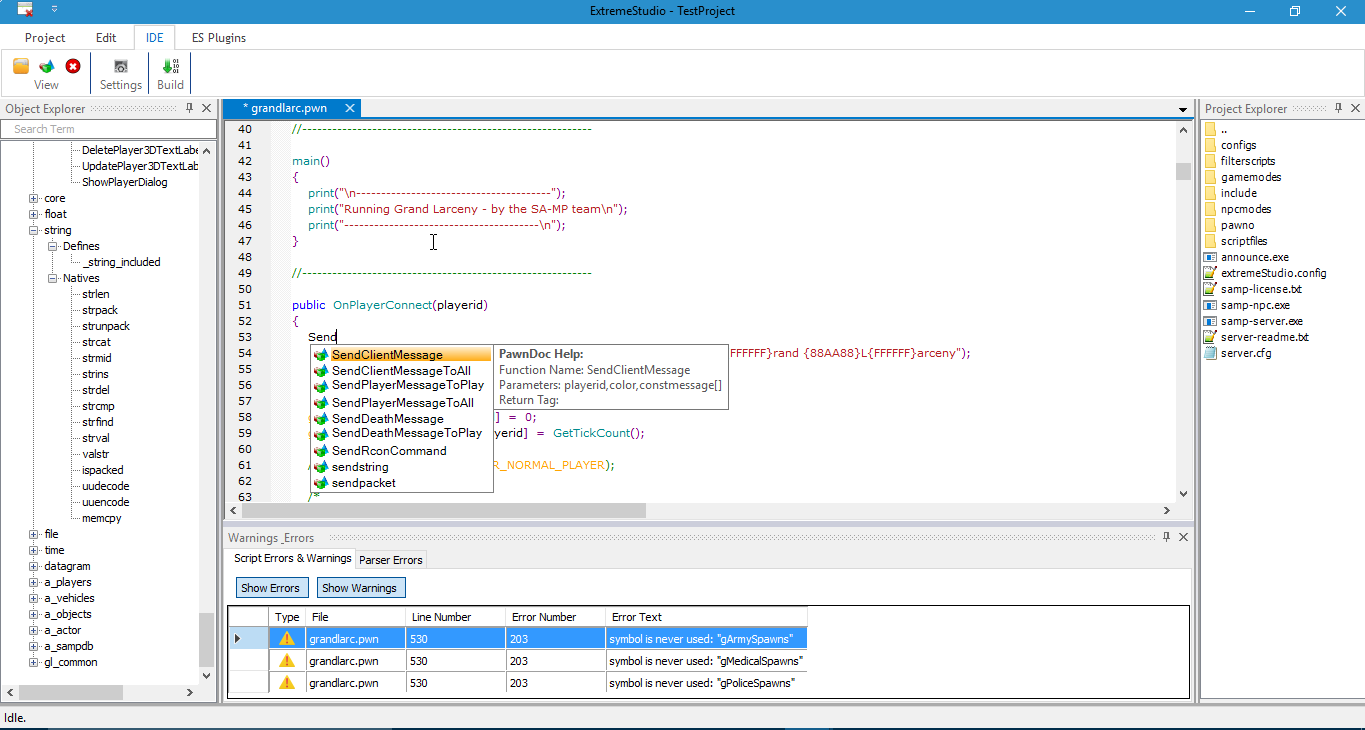
Task: Open the gamemodes folder in Project Explorer
Action: point(1250,177)
